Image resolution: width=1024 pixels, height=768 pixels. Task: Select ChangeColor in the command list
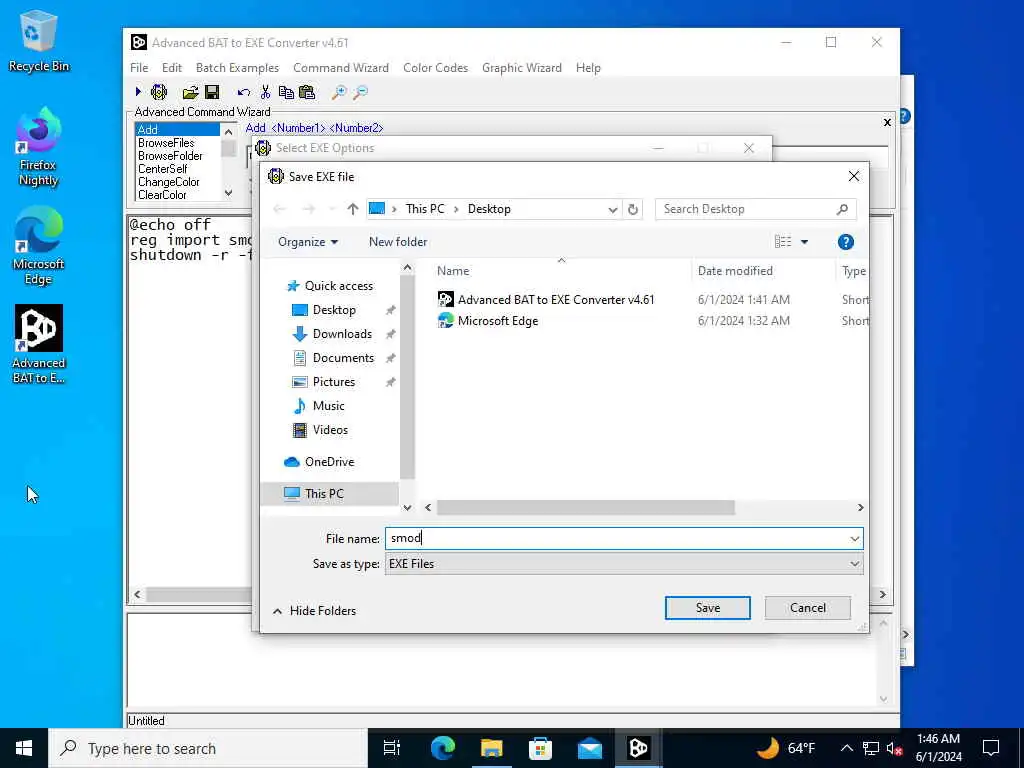point(168,182)
